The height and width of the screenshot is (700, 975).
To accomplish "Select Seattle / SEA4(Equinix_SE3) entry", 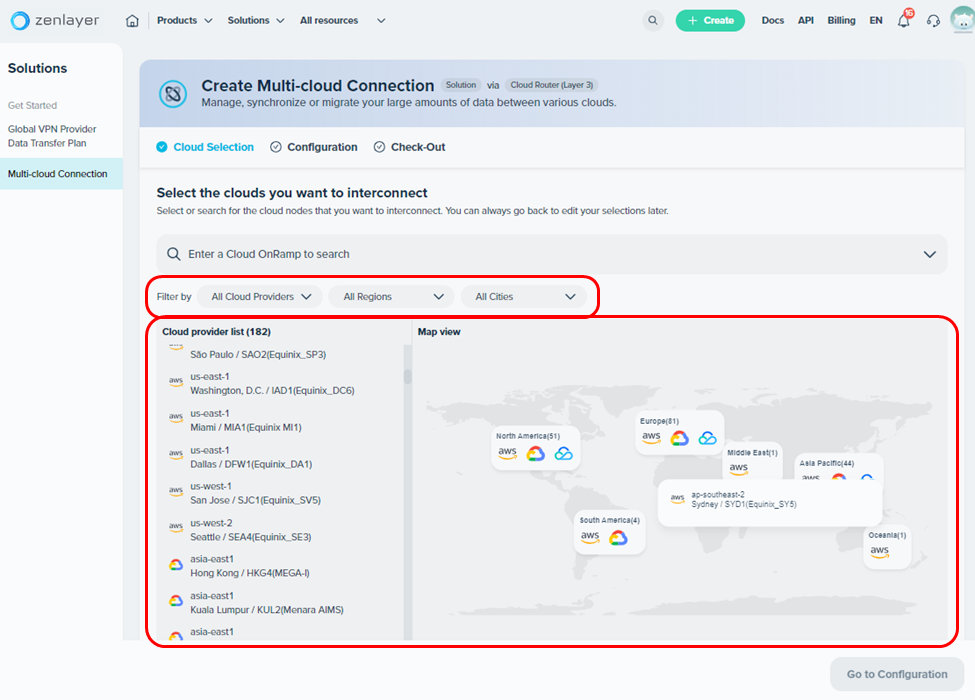I will point(250,530).
